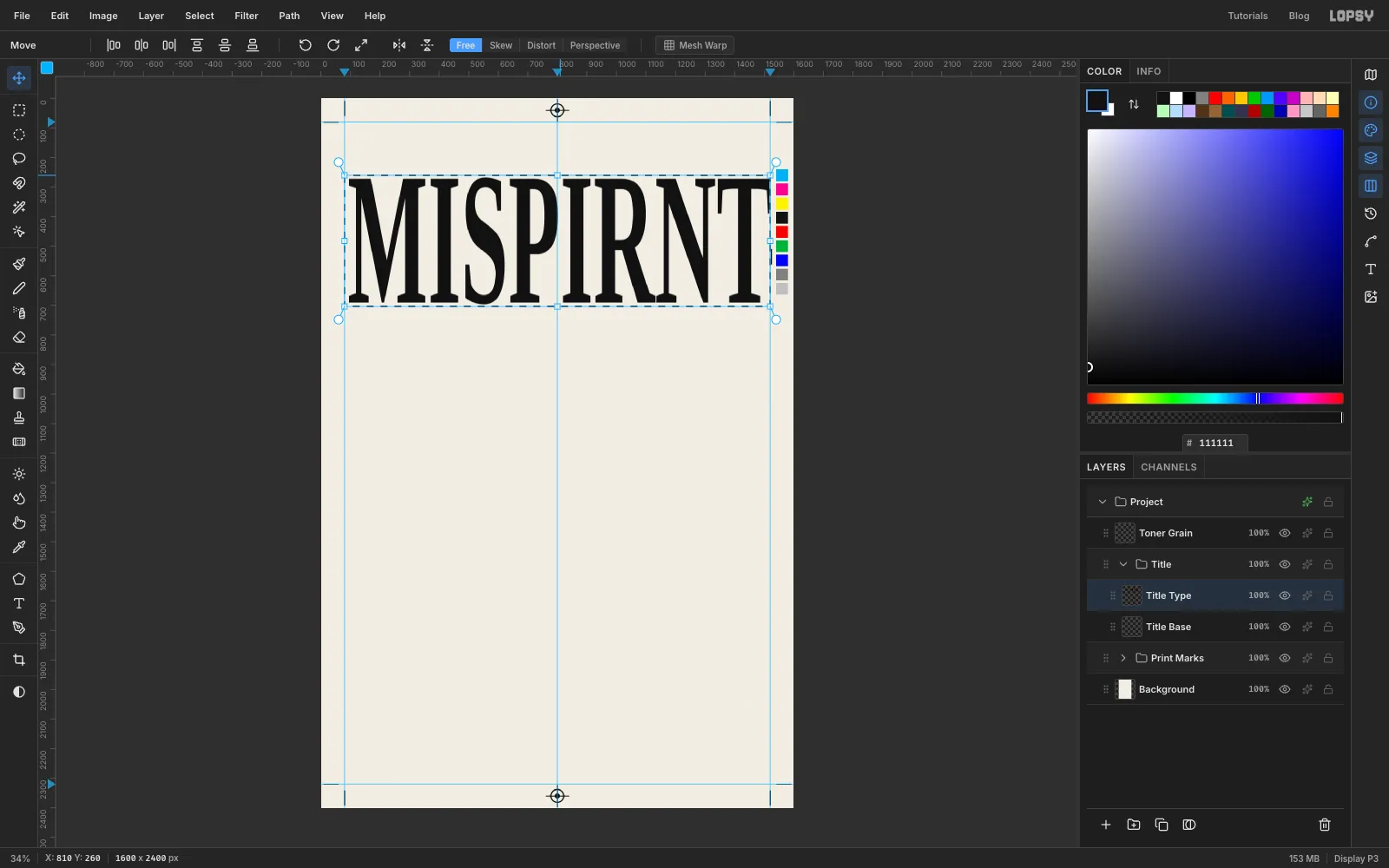This screenshot has width=1389, height=868.
Task: Activate the Mesh Warp button
Action: tap(695, 45)
